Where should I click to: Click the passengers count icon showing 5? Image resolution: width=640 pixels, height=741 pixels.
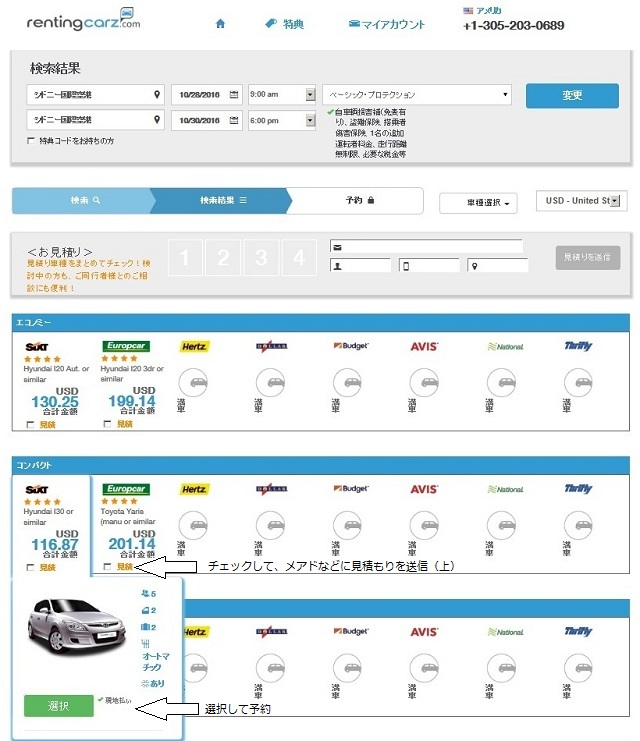pyautogui.click(x=148, y=594)
